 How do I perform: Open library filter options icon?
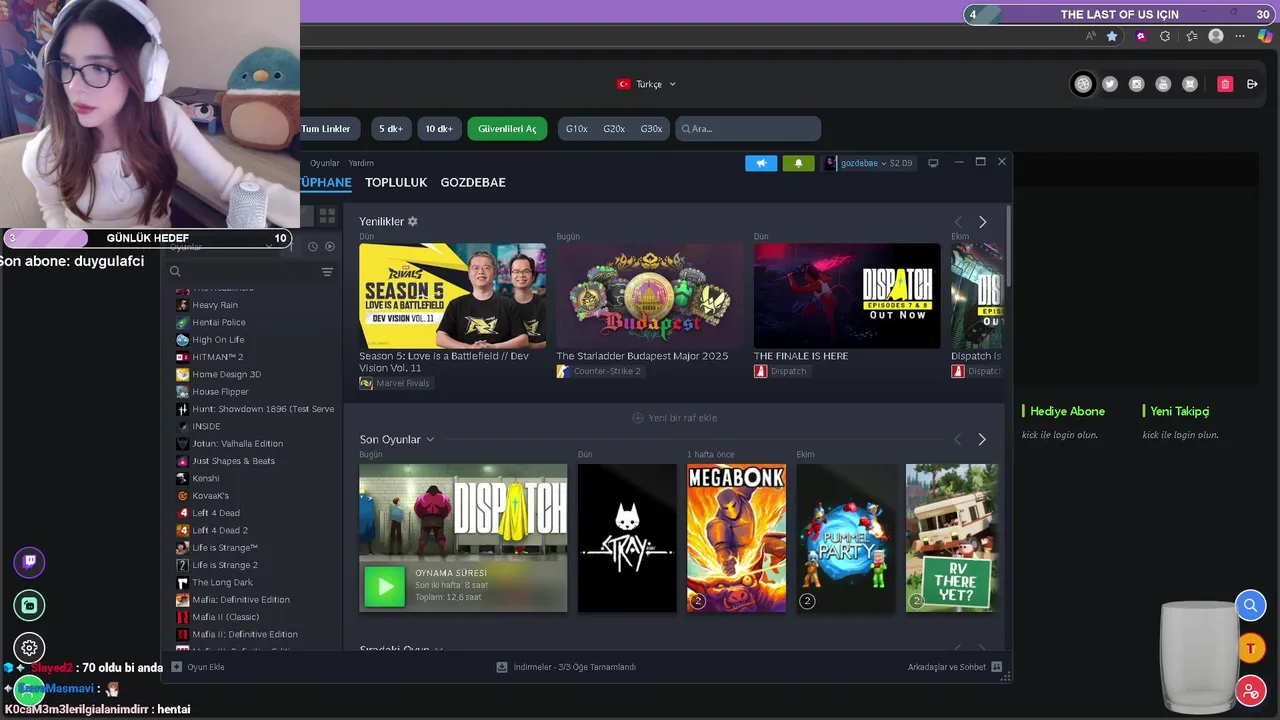tap(327, 272)
